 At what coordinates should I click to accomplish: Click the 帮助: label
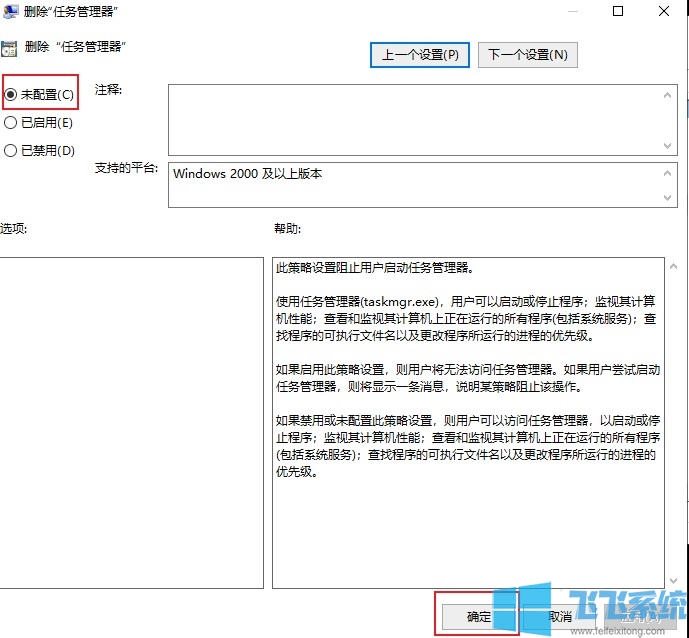tap(288, 228)
